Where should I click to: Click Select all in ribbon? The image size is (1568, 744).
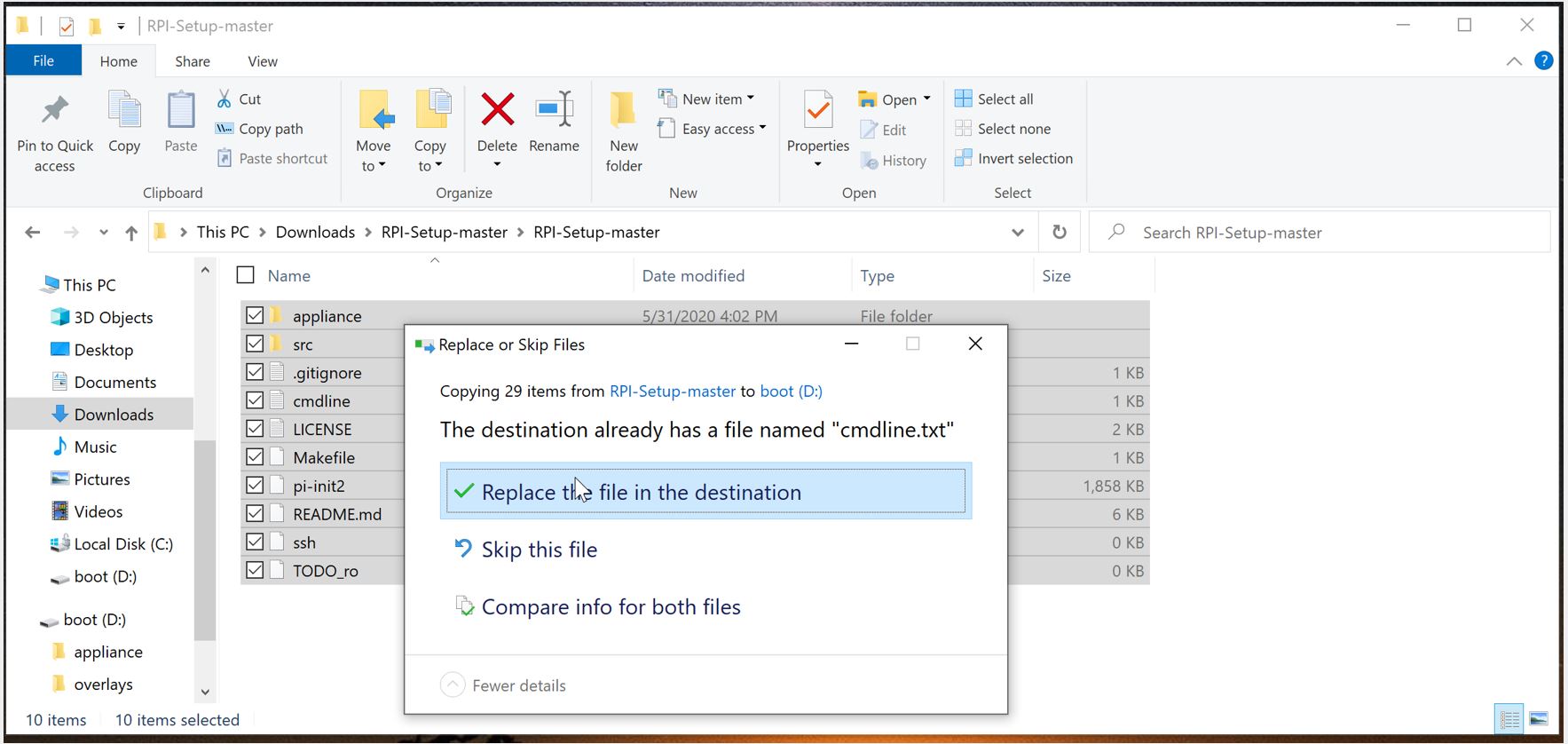(x=995, y=99)
